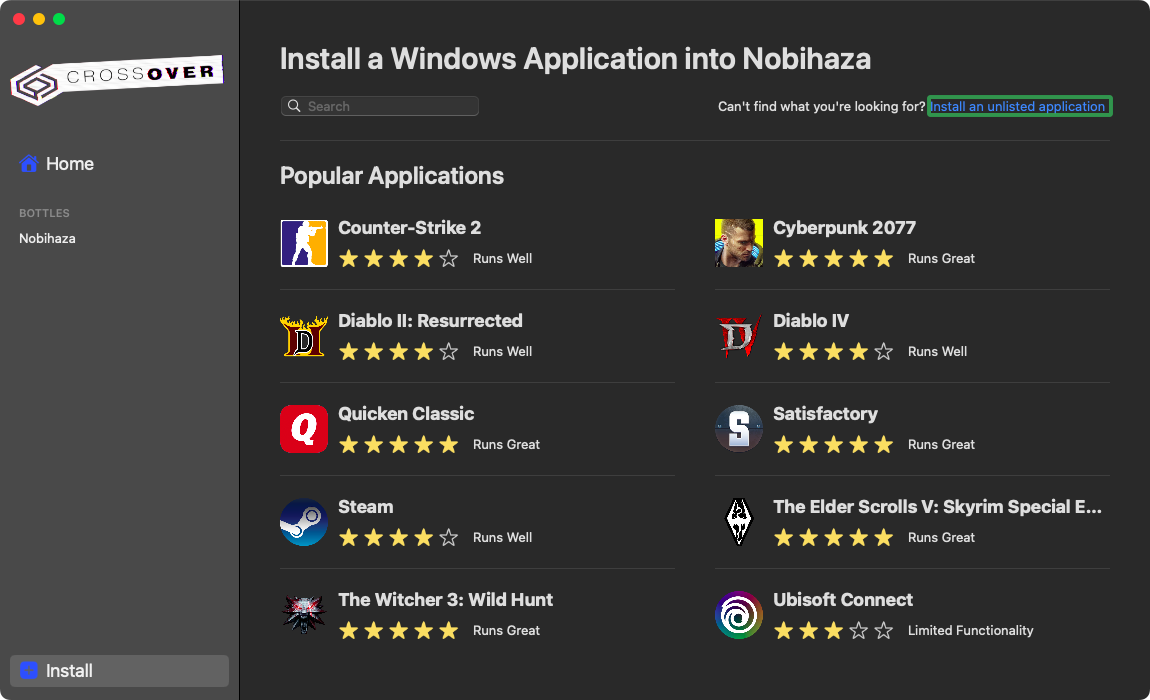Select the Diablo II: Resurrected icon

pyautogui.click(x=304, y=336)
